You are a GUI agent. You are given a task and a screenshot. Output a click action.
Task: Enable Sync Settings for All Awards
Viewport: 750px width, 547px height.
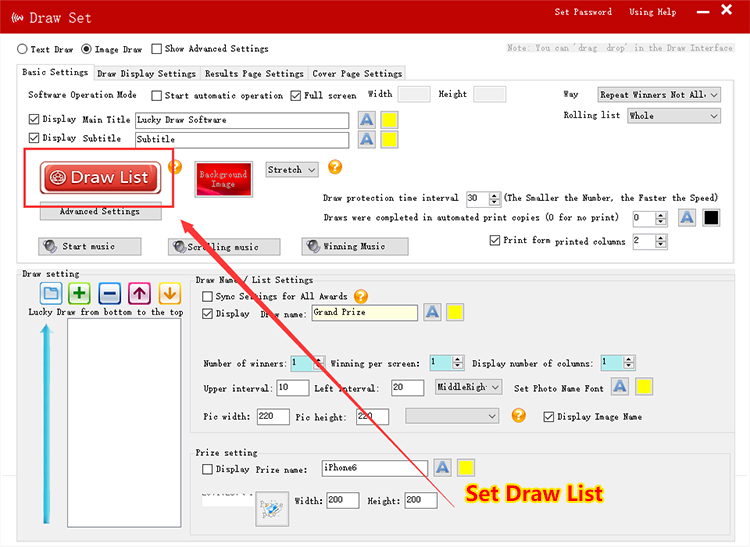point(208,297)
